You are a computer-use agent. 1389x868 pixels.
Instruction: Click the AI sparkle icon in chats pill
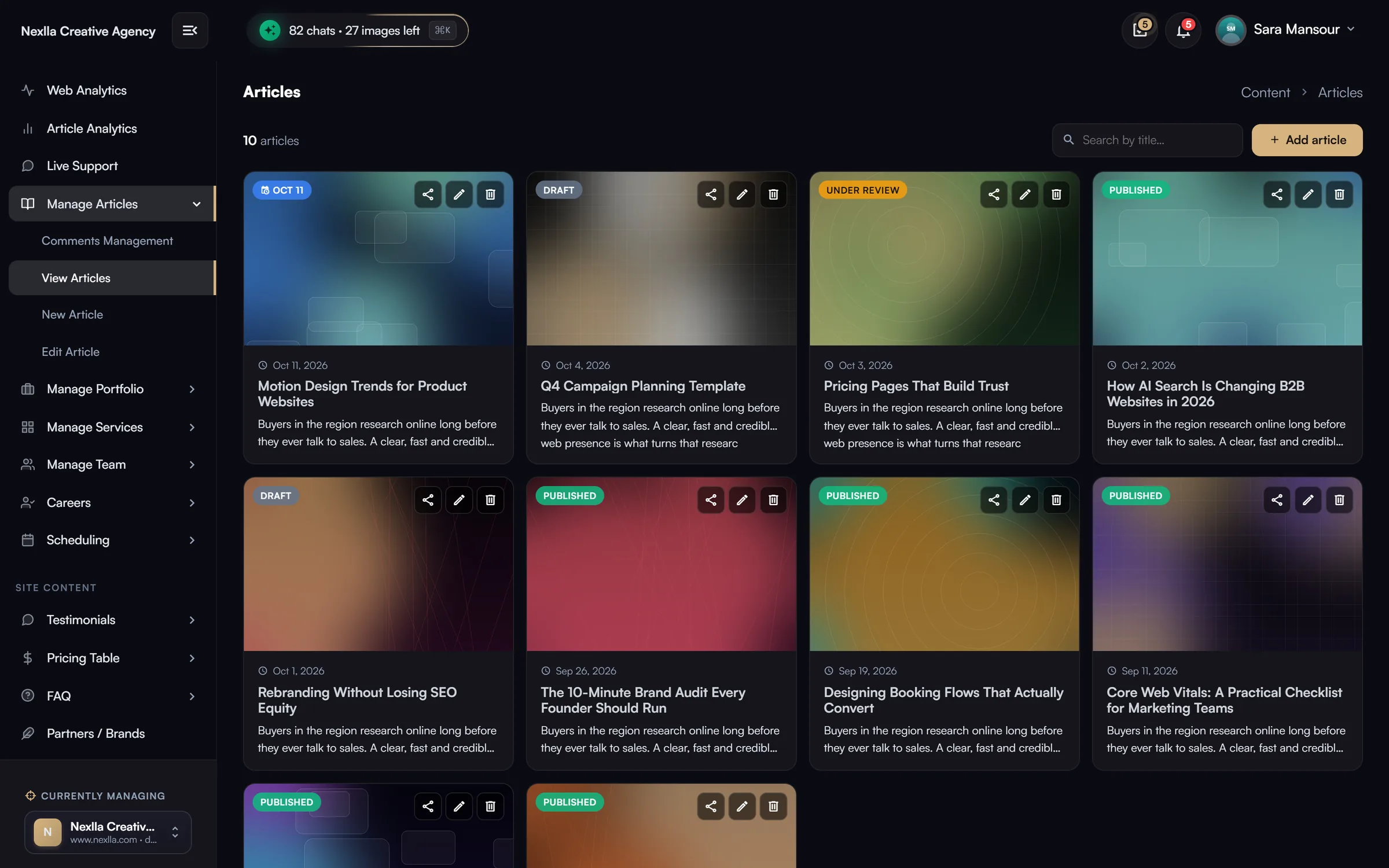270,30
